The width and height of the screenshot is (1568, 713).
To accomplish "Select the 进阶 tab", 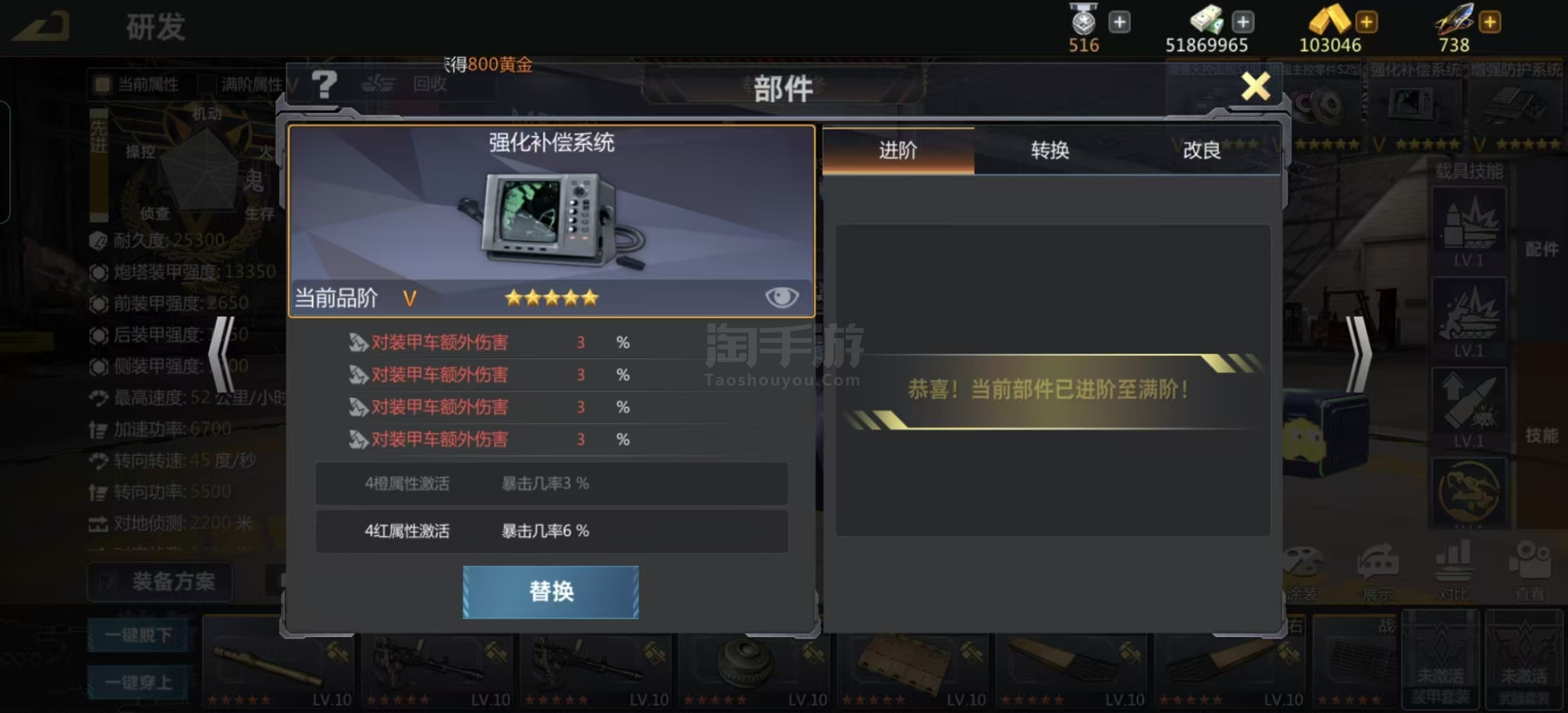I will [x=898, y=151].
